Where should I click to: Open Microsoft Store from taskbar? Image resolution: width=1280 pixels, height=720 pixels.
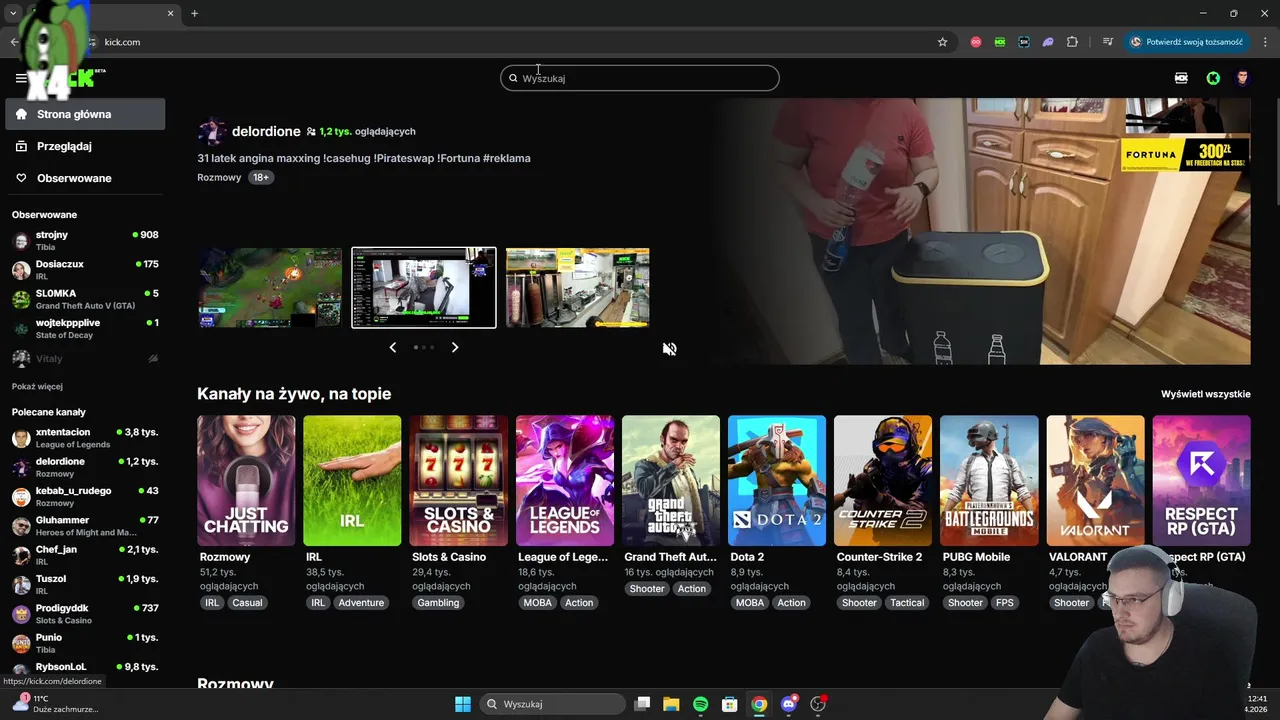click(730, 704)
